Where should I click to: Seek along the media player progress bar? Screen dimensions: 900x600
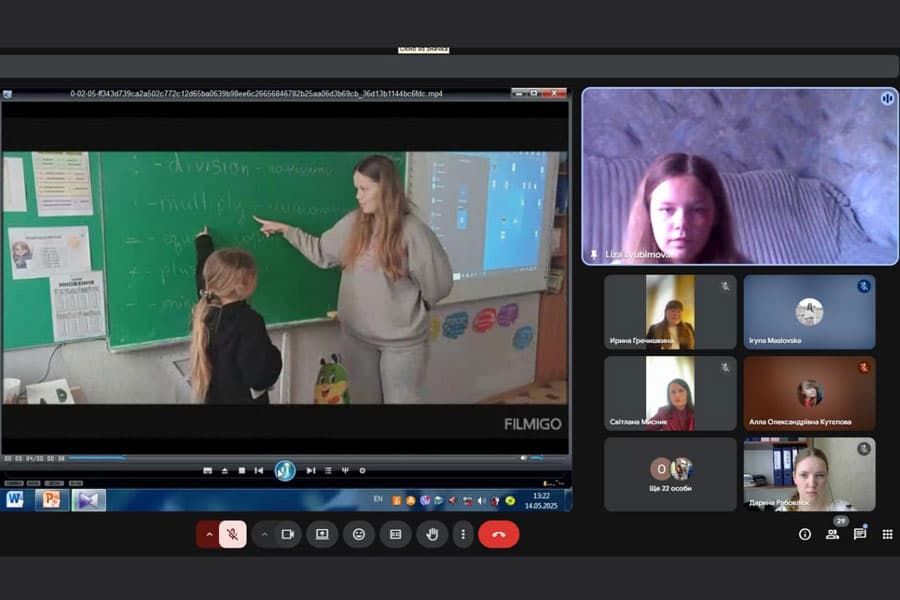coord(293,458)
